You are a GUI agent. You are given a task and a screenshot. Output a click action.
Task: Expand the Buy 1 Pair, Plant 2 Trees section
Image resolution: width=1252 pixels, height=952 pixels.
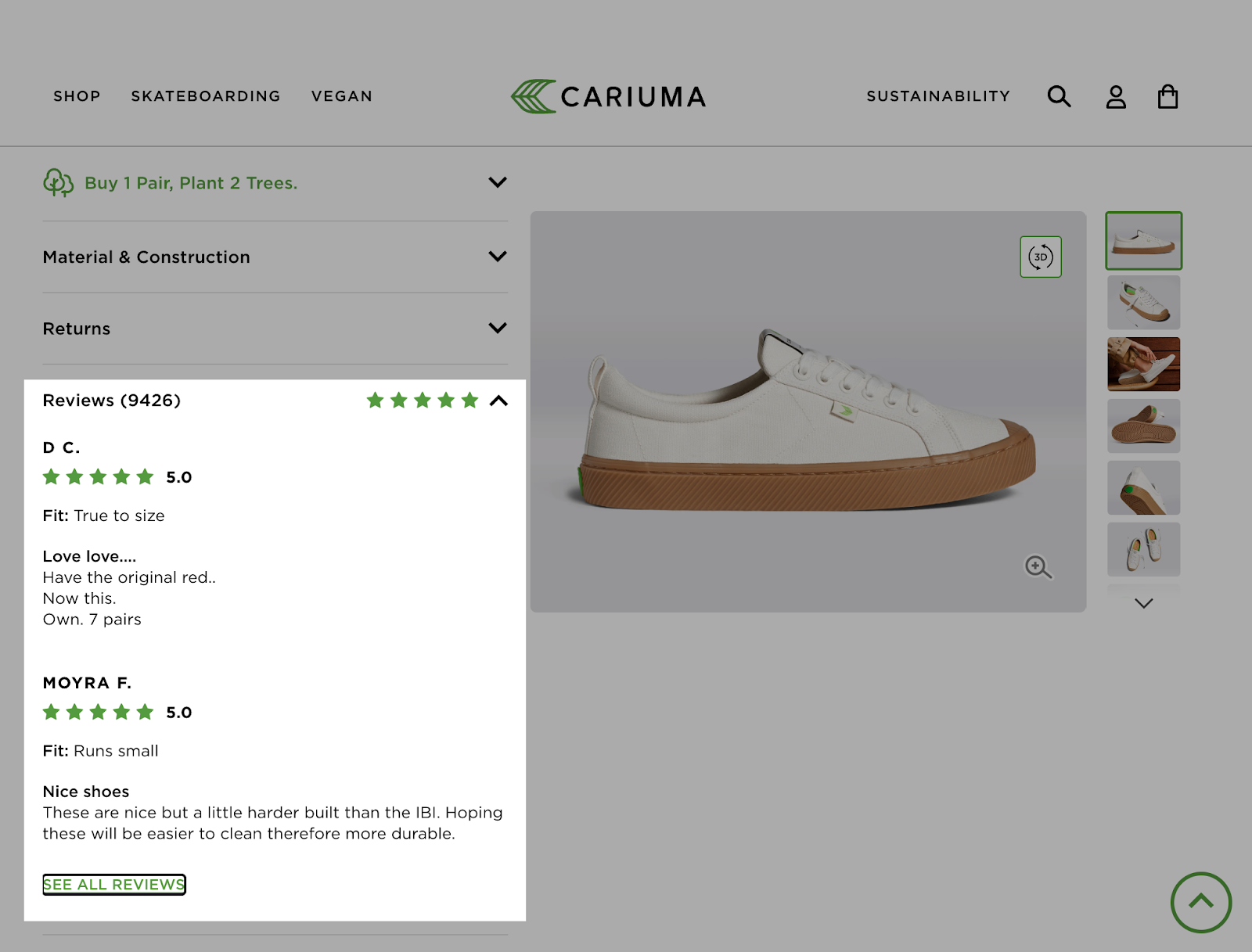click(x=498, y=182)
